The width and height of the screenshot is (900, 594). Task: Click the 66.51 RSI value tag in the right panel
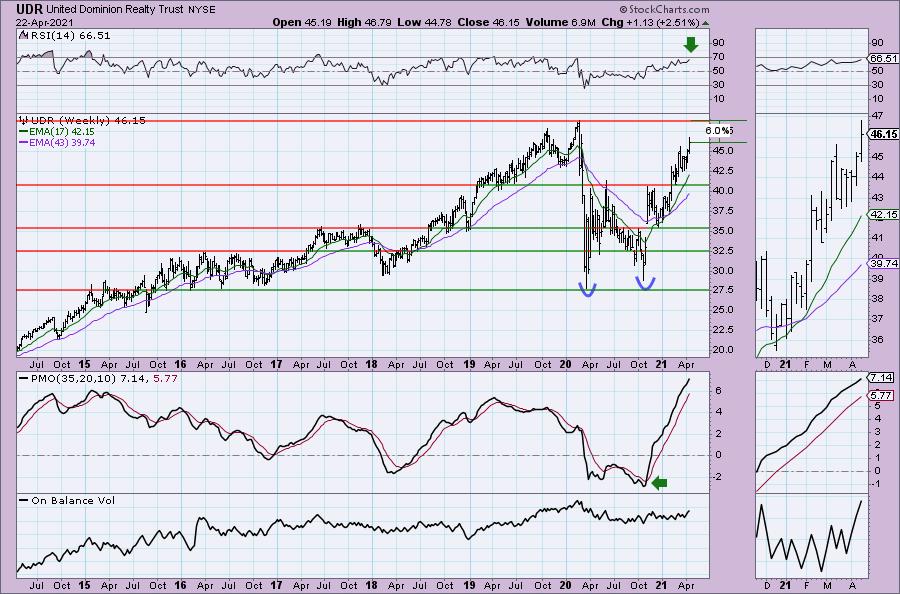tap(883, 59)
